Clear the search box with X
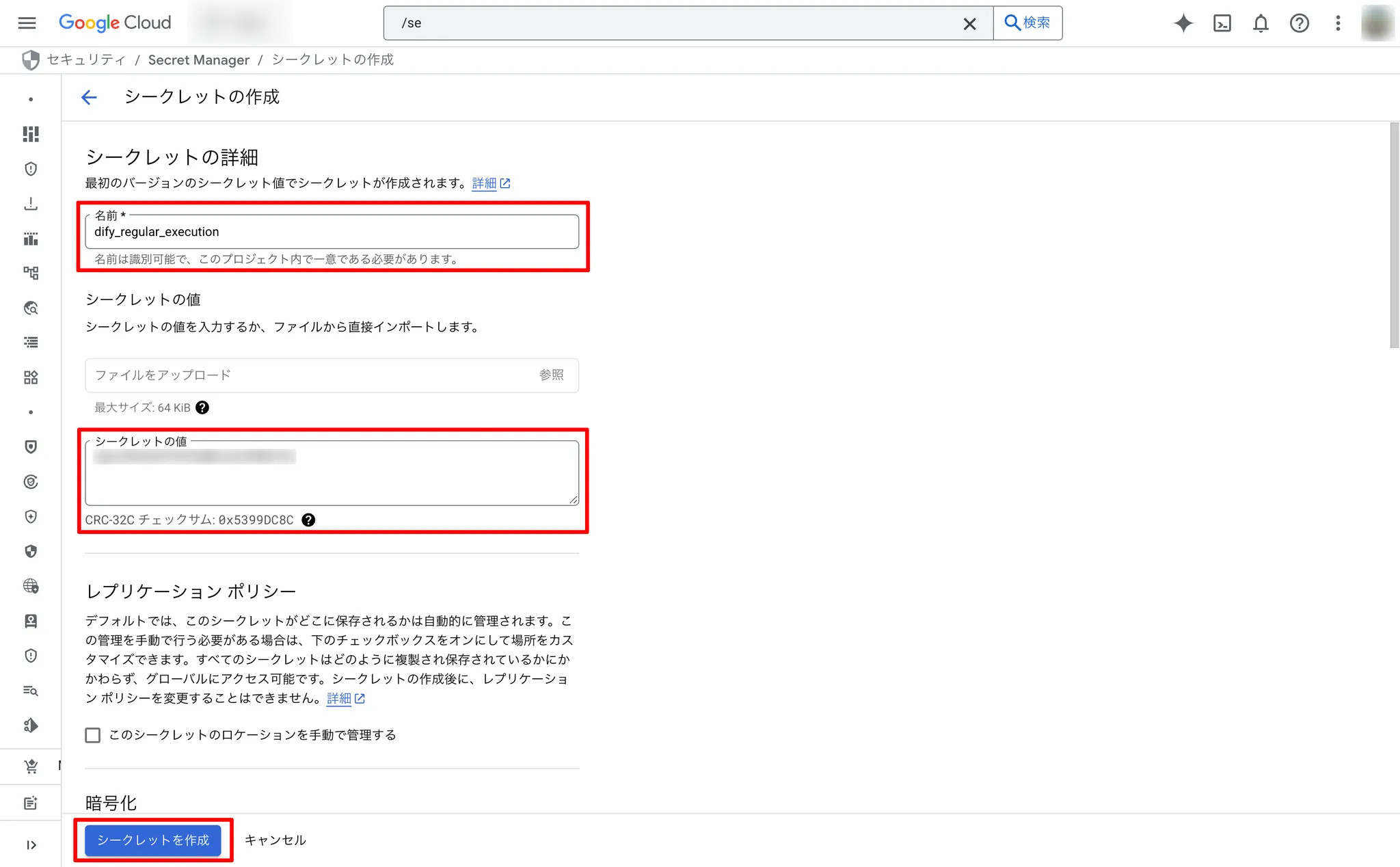The height and width of the screenshot is (867, 1400). [969, 24]
